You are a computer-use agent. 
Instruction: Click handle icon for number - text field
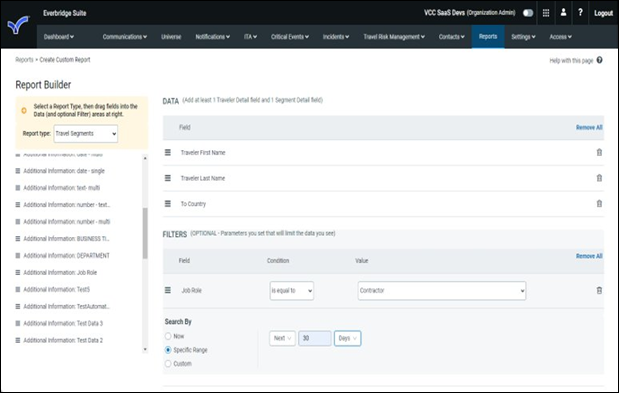point(18,205)
